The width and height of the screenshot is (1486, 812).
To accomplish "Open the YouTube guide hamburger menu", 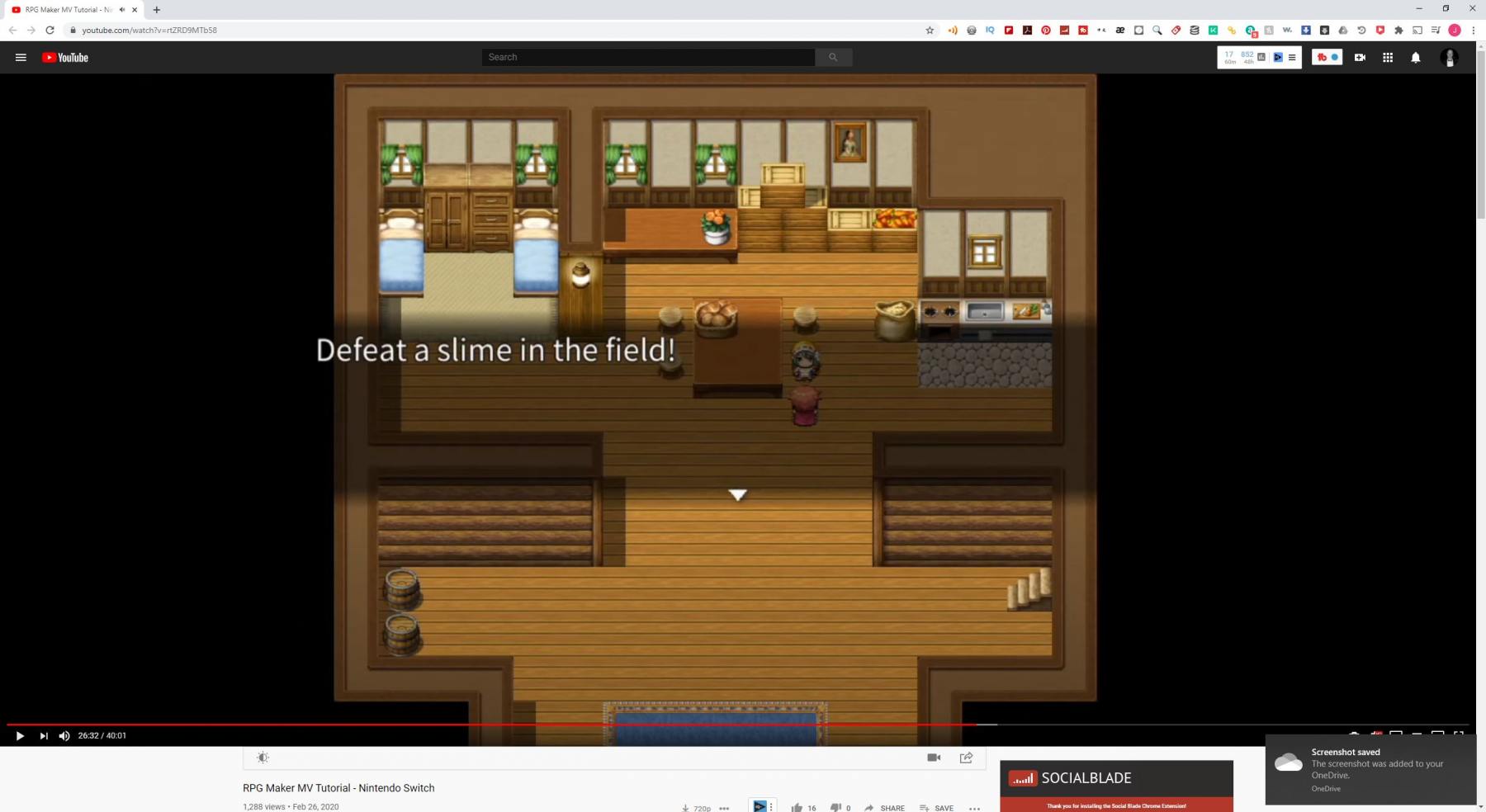I will pos(21,57).
